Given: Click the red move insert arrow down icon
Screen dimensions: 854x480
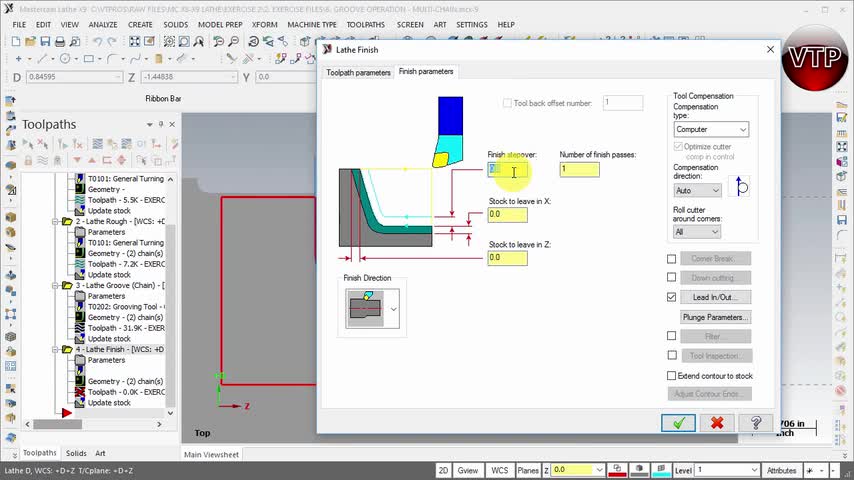Looking at the screenshot, I should pos(77,160).
